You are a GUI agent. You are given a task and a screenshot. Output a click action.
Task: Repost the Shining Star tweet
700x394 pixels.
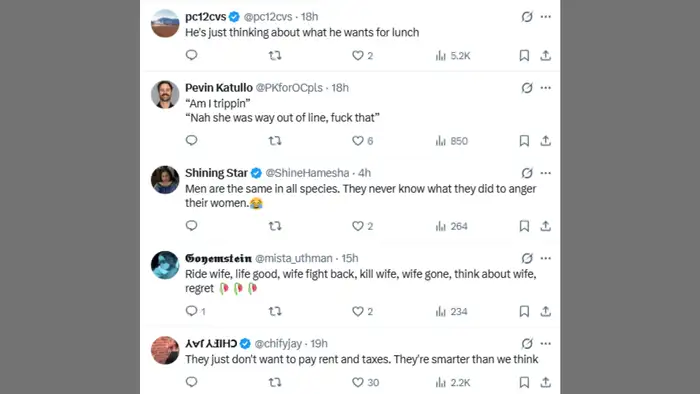click(x=275, y=226)
